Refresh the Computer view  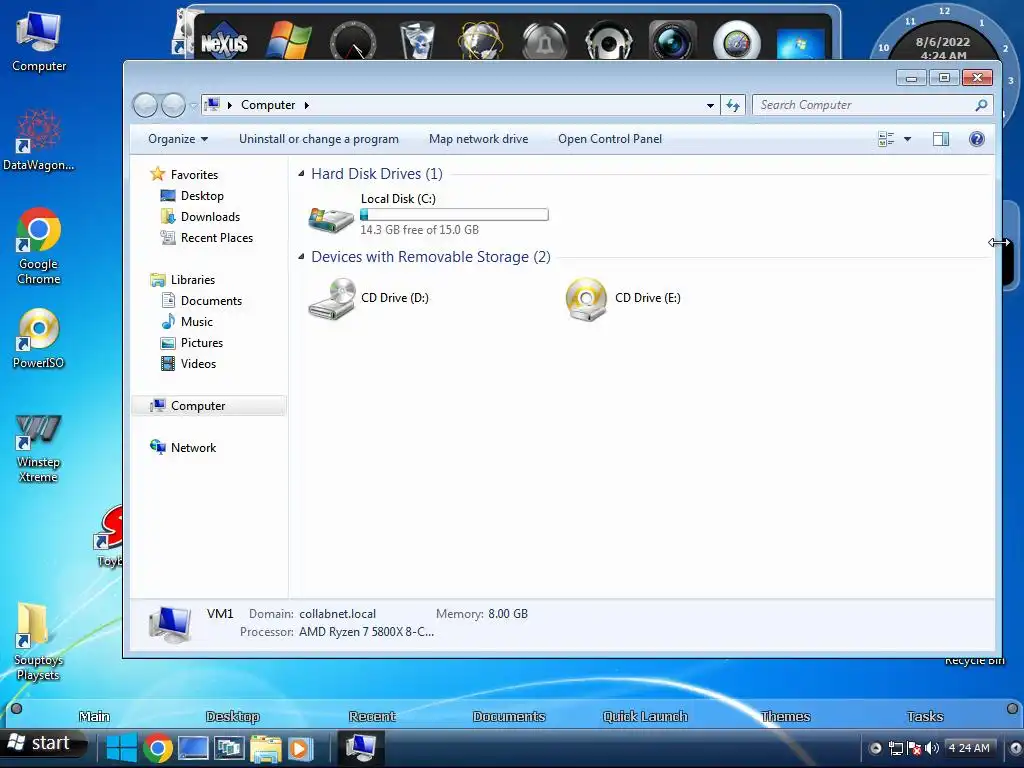coord(733,105)
